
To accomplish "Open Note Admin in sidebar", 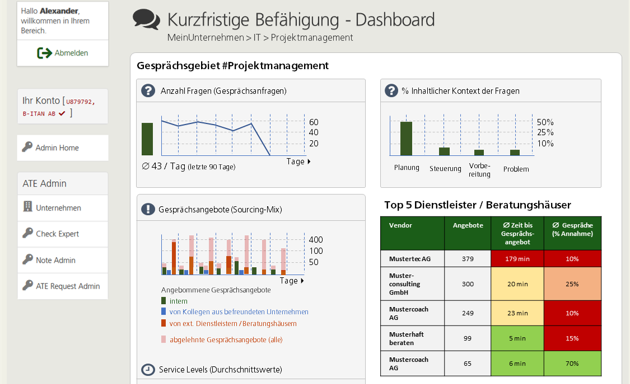I will pyautogui.click(x=63, y=260).
